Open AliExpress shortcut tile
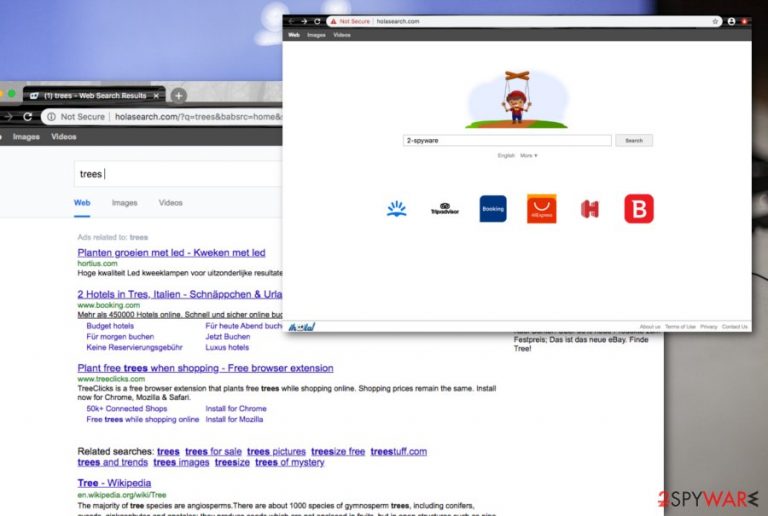 (x=541, y=209)
